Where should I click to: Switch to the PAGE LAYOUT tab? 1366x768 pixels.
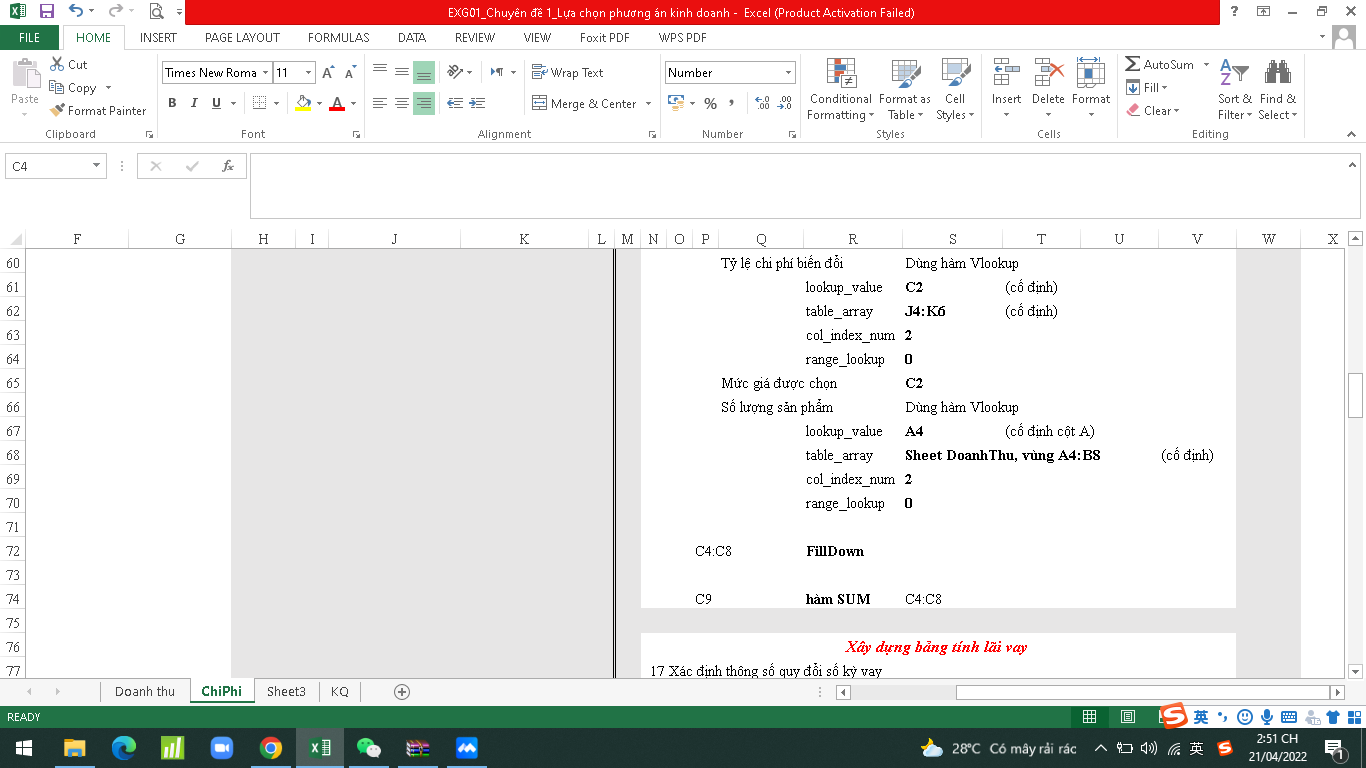(242, 38)
